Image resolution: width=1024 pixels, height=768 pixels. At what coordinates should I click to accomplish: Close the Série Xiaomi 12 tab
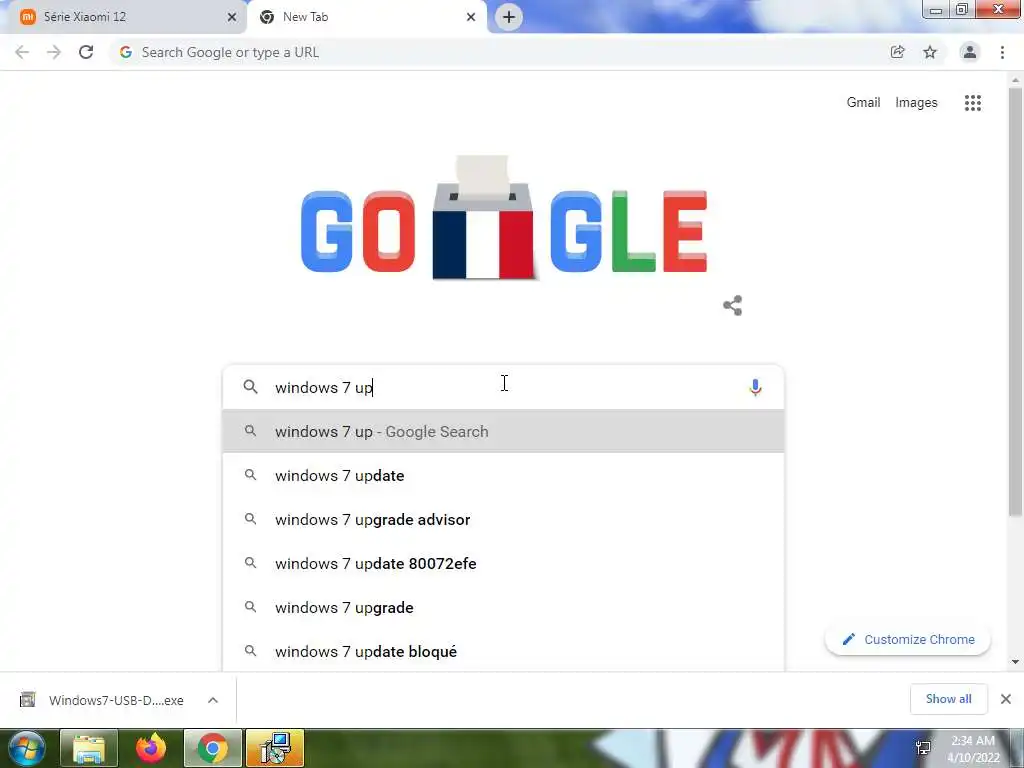pyautogui.click(x=231, y=17)
